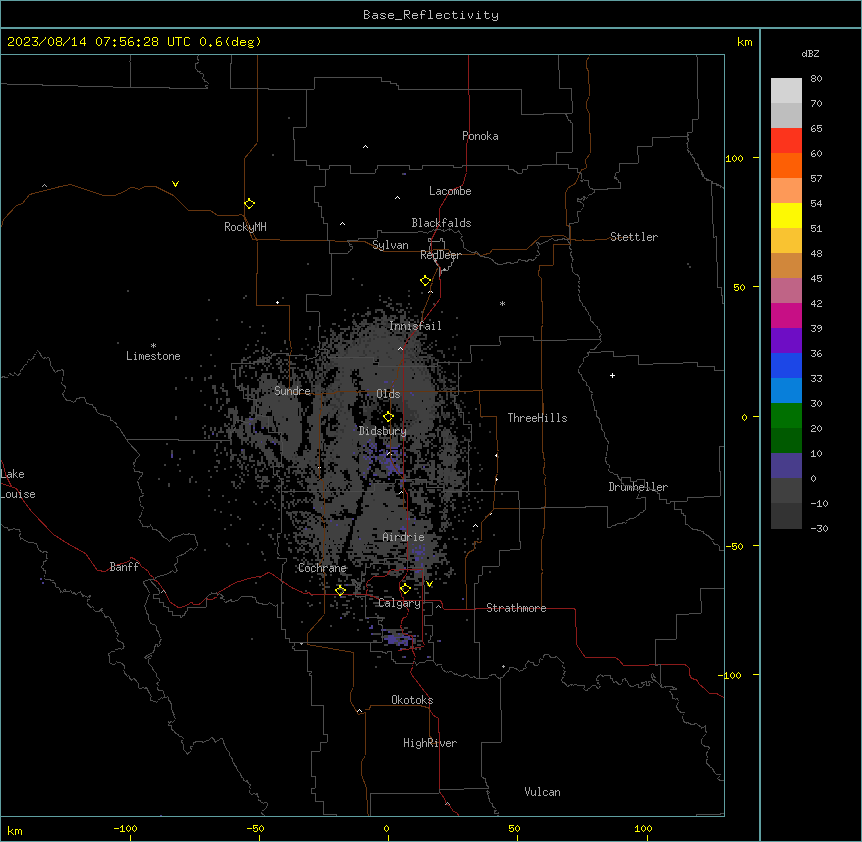The width and height of the screenshot is (862, 842).
Task: Click the RockyMH label
Action: (x=245, y=227)
